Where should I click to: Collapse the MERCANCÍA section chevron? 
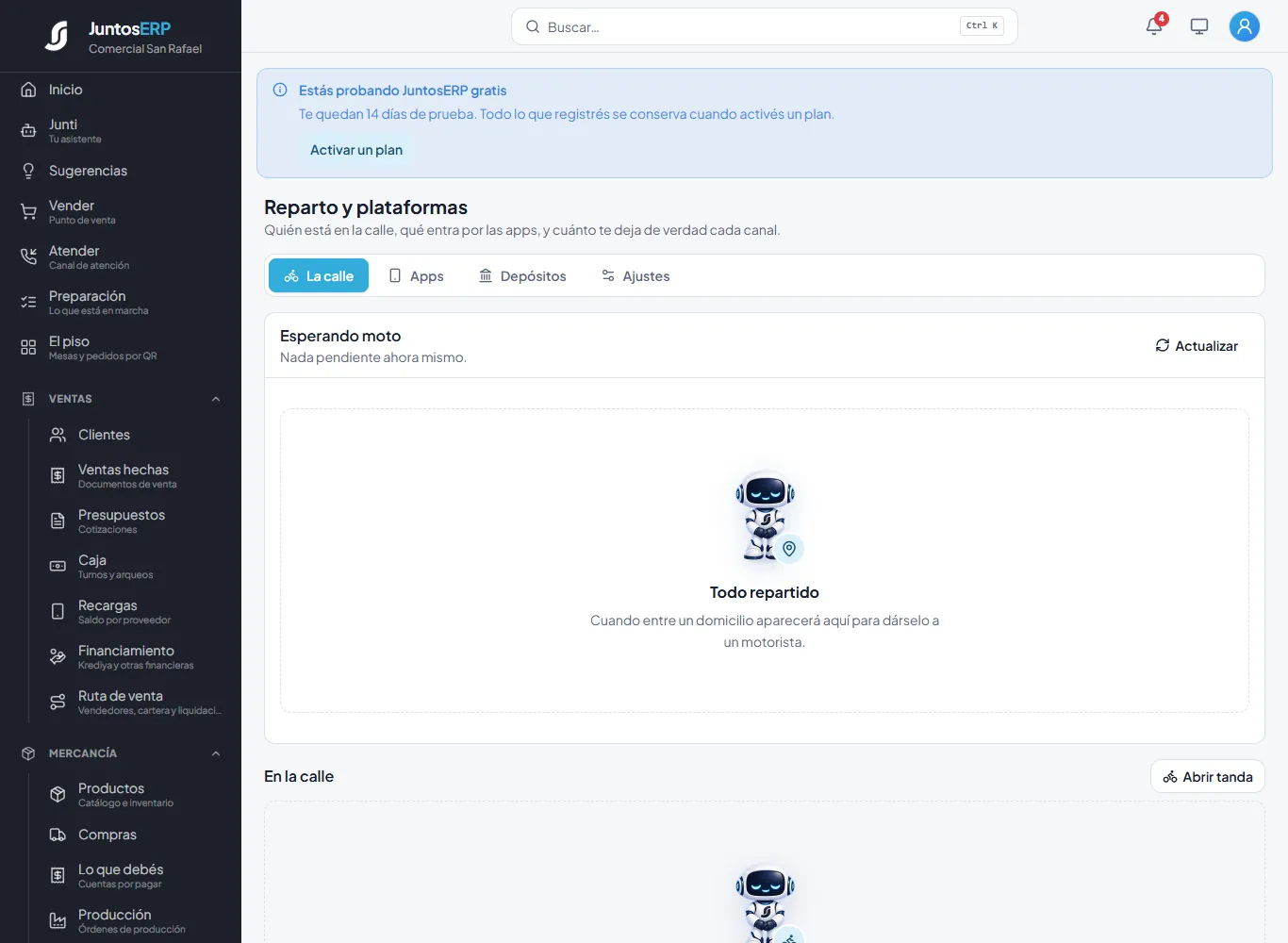point(216,753)
